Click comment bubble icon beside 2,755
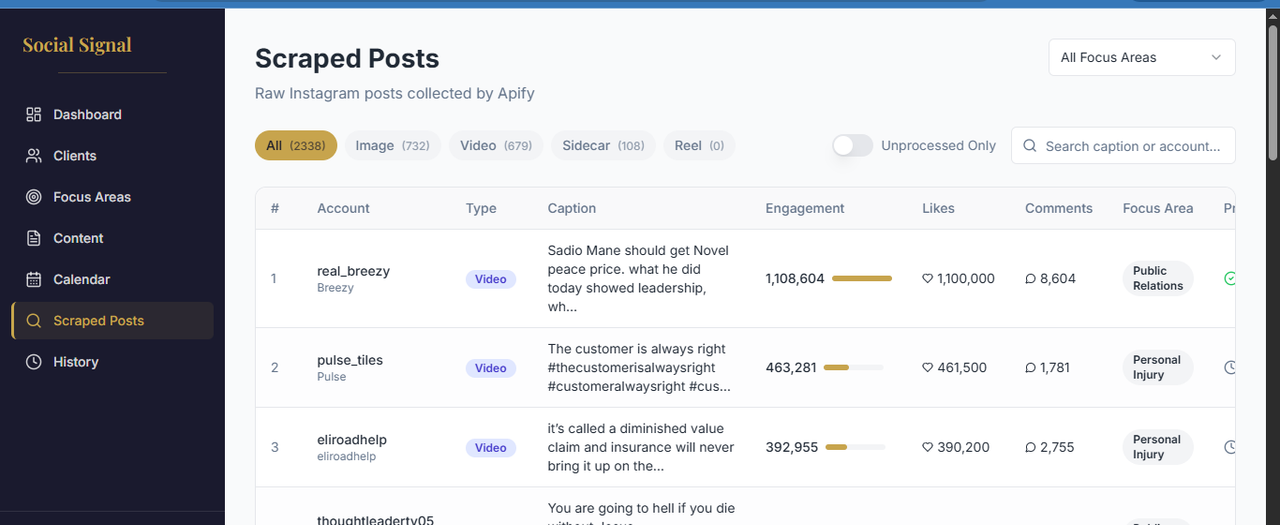The height and width of the screenshot is (525, 1280). coord(1031,448)
